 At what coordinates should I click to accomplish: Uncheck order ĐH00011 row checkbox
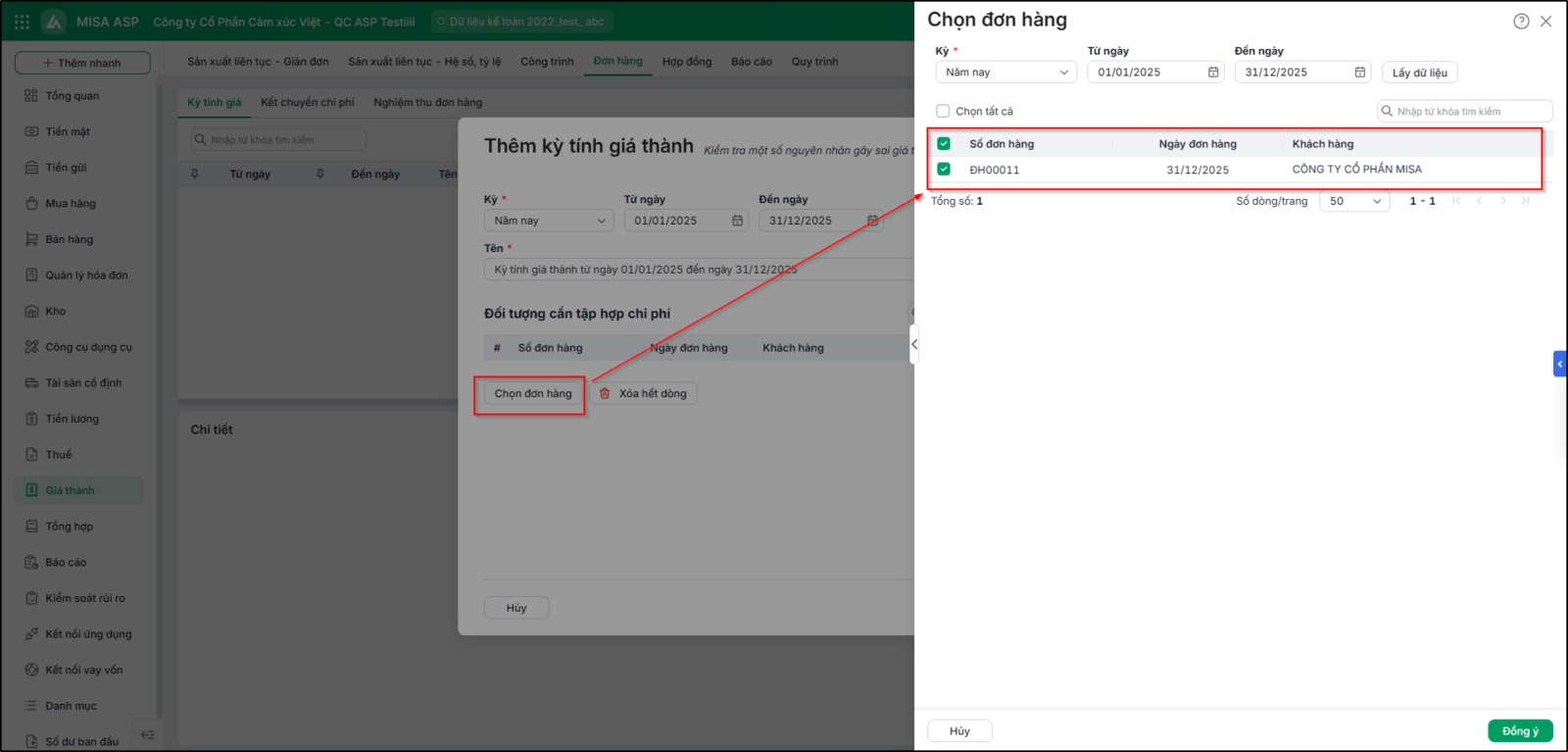944,169
